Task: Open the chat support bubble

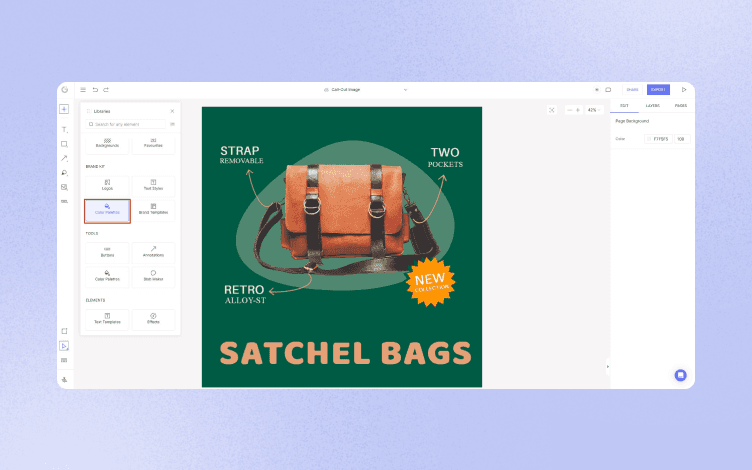Action: [x=680, y=375]
